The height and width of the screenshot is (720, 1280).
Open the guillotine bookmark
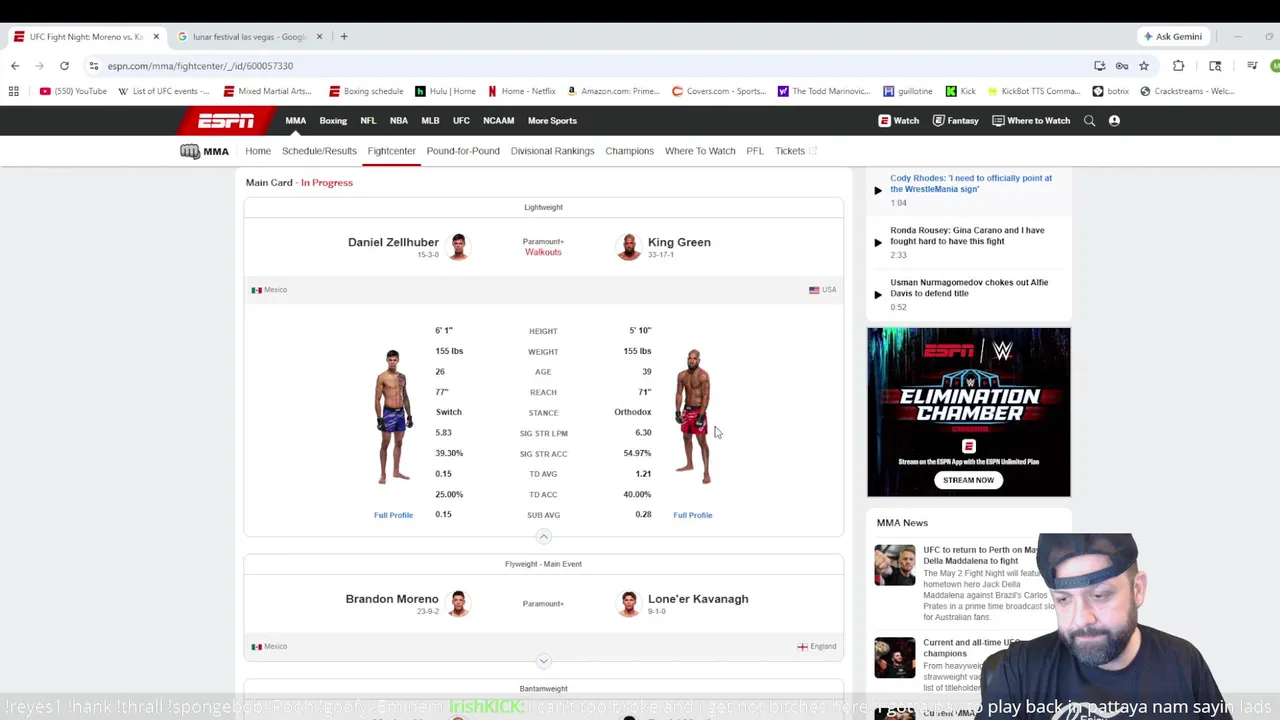[908, 91]
